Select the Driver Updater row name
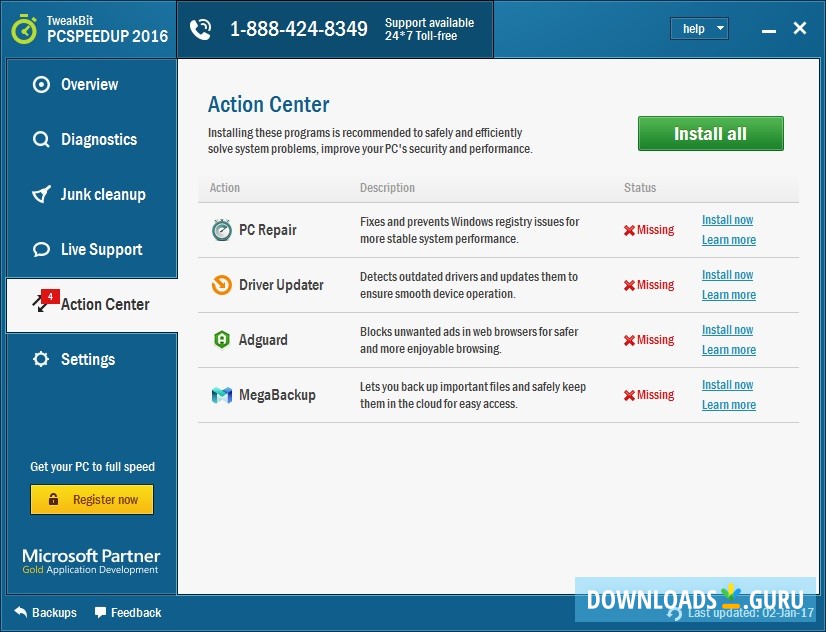 pyautogui.click(x=281, y=285)
